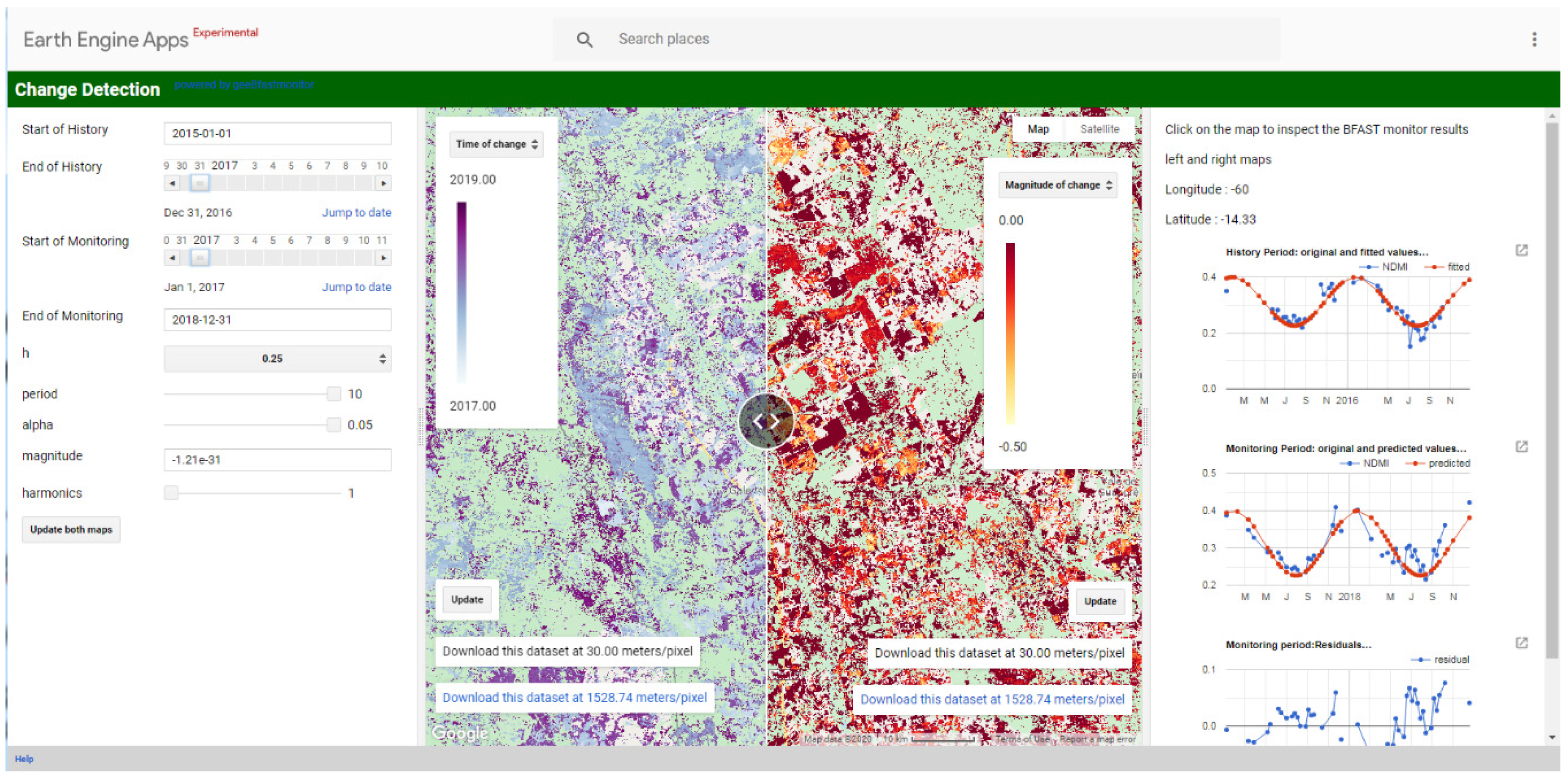Click Jump to date under End of History

pyautogui.click(x=356, y=212)
